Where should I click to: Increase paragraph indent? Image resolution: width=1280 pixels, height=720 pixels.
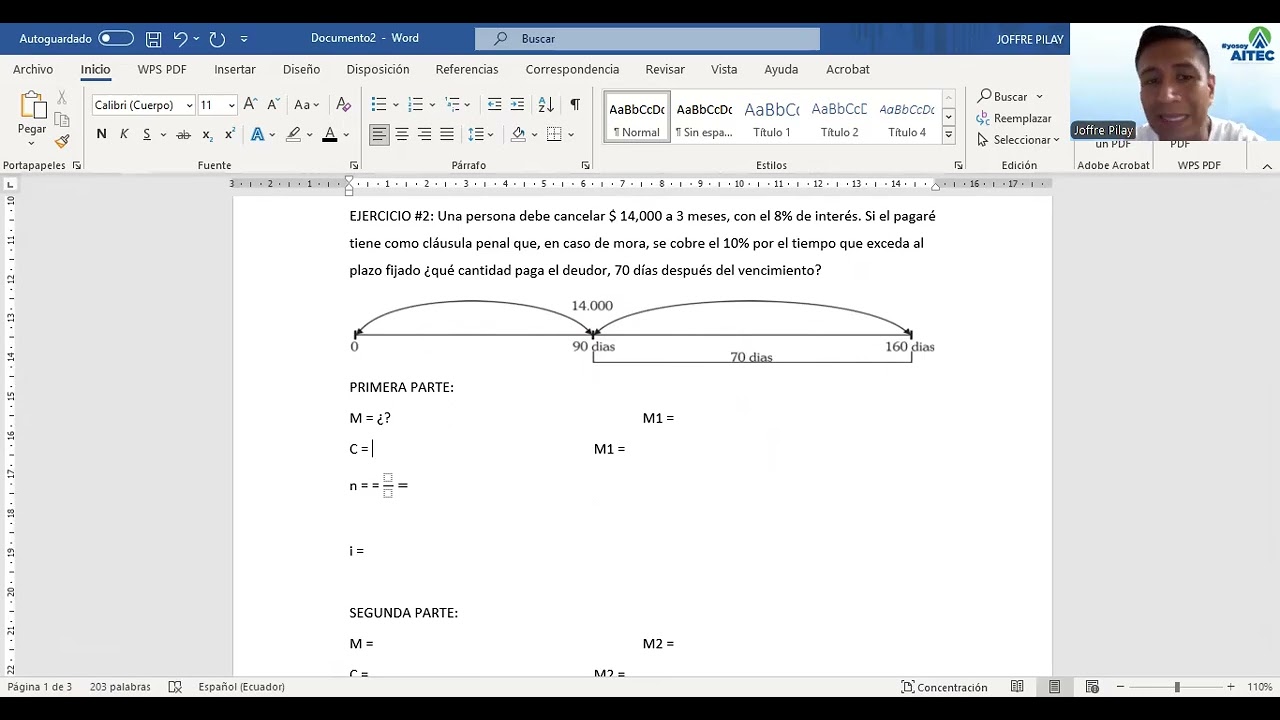pos(517,104)
